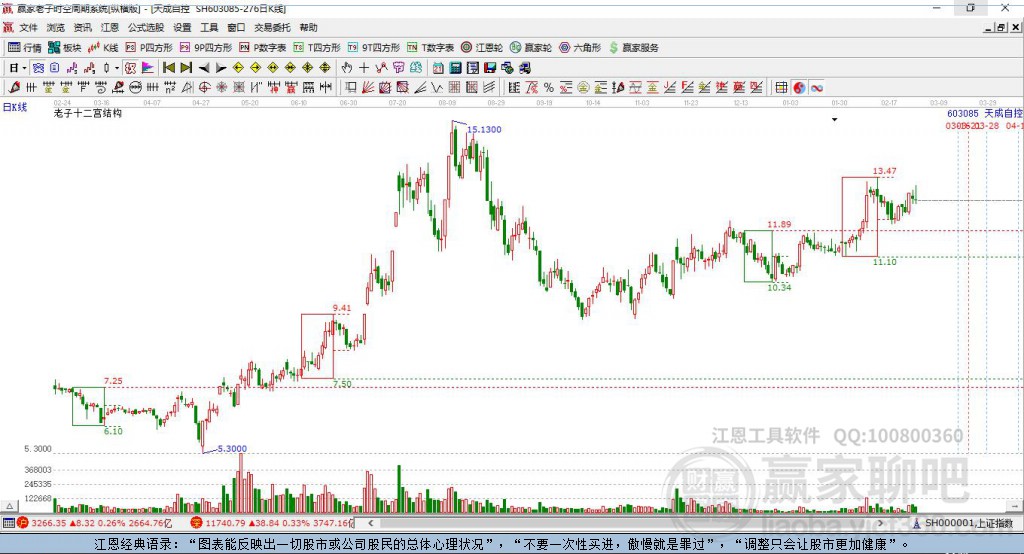Move chart left with black left triangle
This screenshot has width=1024, height=554.
(x=204, y=68)
